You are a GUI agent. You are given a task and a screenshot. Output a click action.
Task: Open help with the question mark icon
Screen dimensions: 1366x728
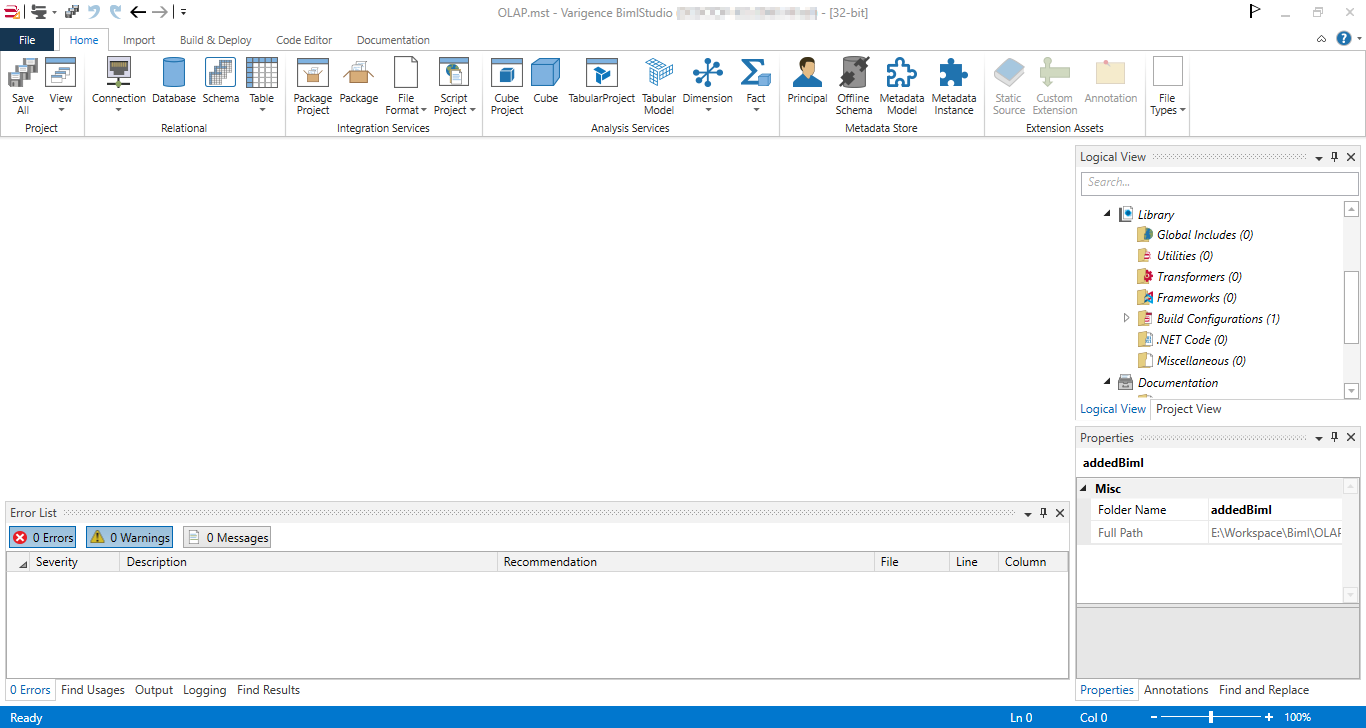pos(1344,39)
